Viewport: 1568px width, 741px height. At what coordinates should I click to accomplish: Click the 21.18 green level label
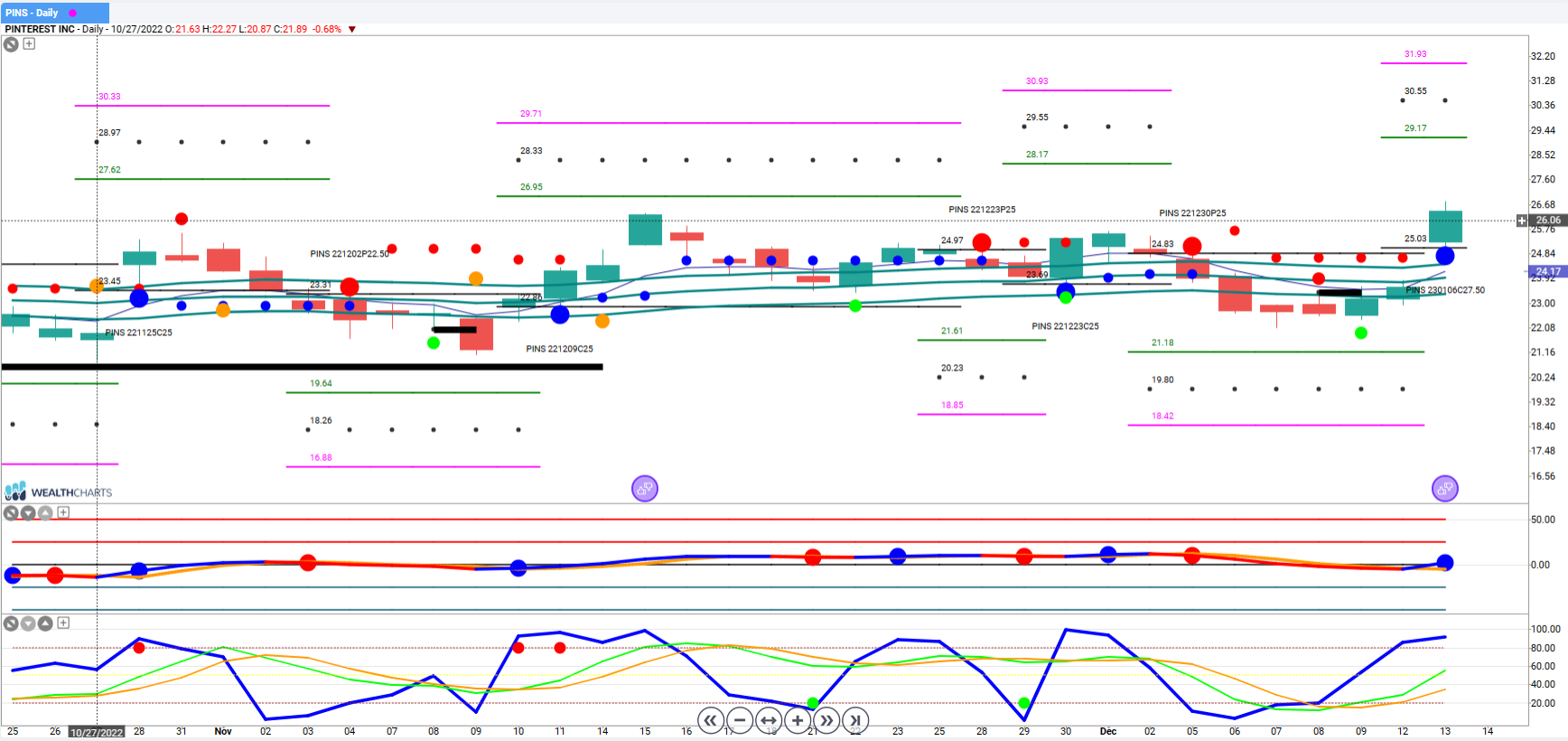1162,342
